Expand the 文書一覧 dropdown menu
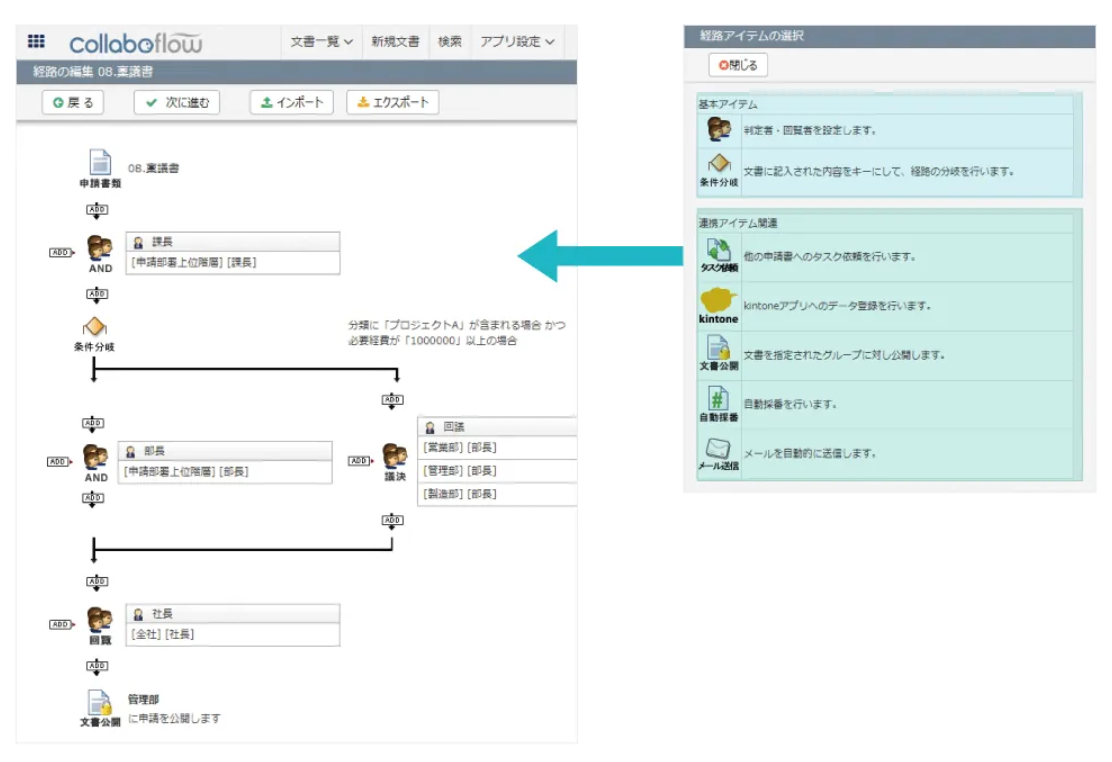Image resolution: width=1112 pixels, height=762 pixels. (x=321, y=42)
